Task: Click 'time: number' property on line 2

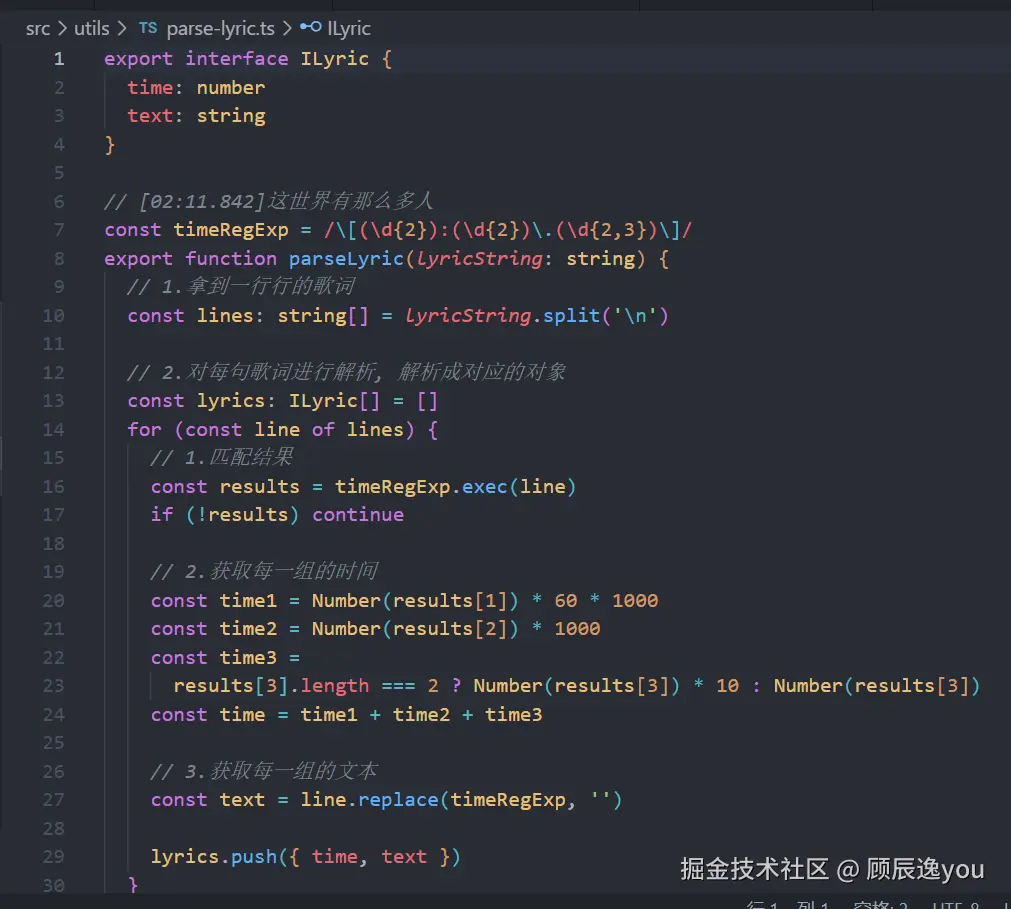Action: point(196,88)
